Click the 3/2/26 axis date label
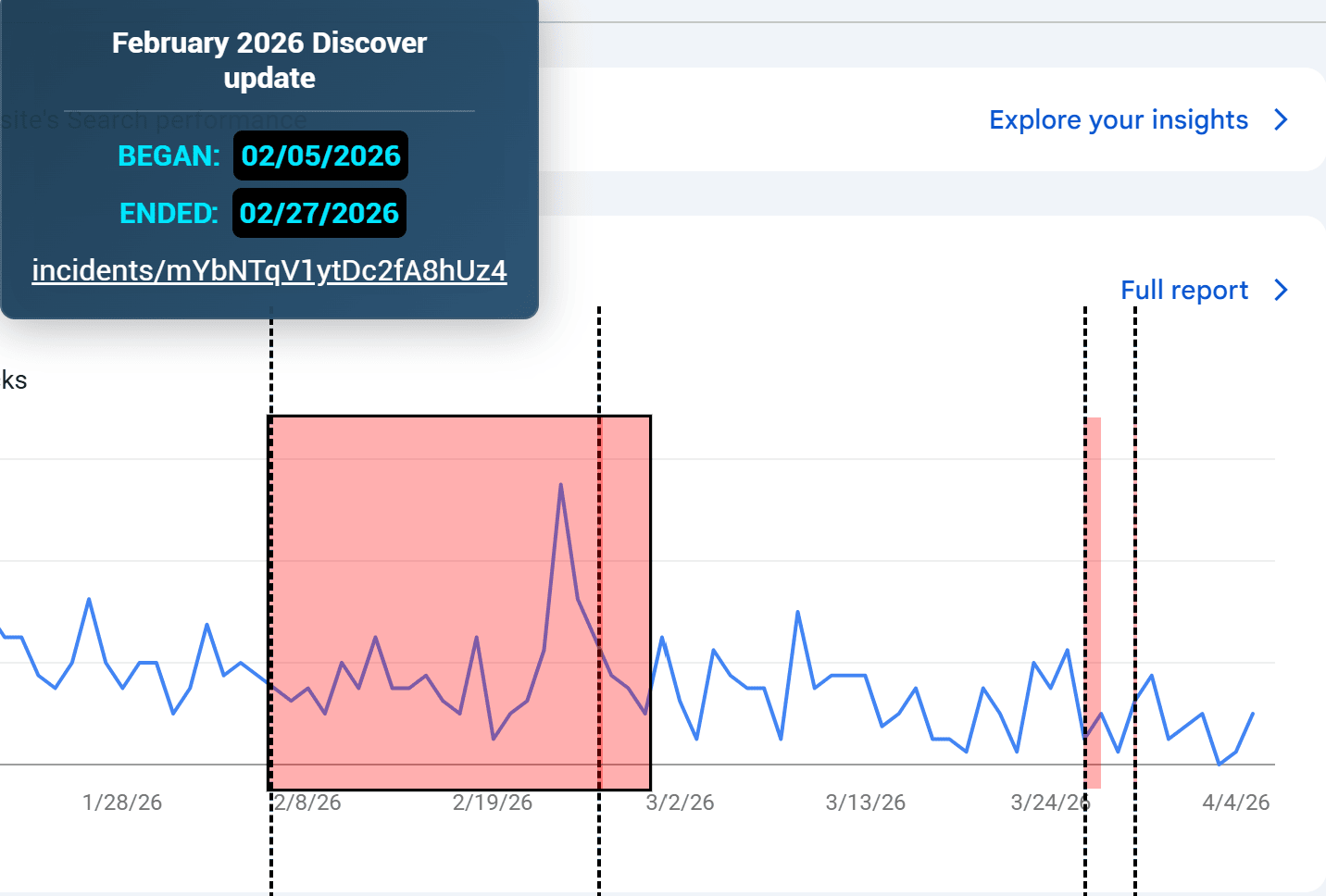 [680, 803]
